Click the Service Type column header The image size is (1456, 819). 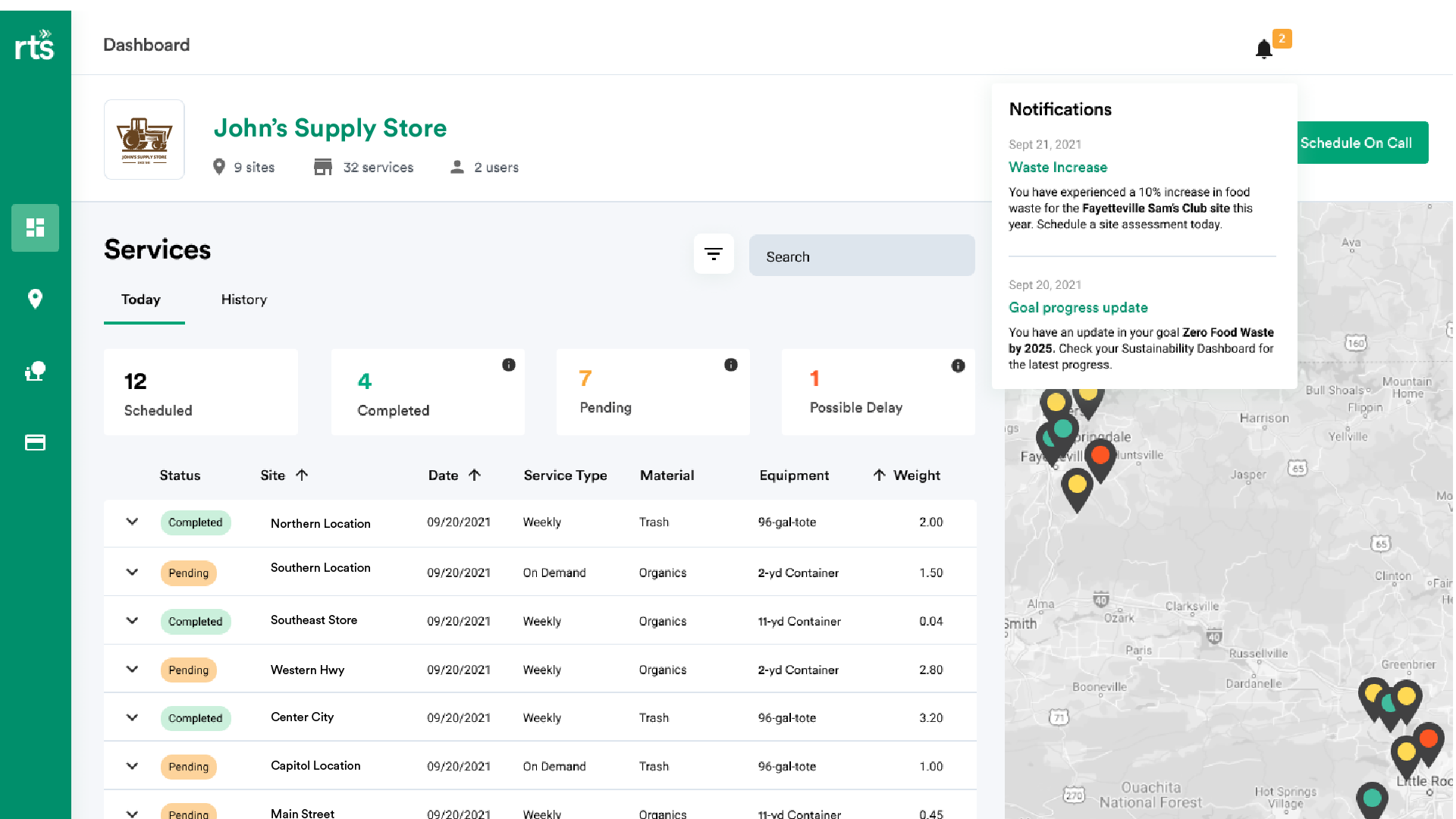565,475
